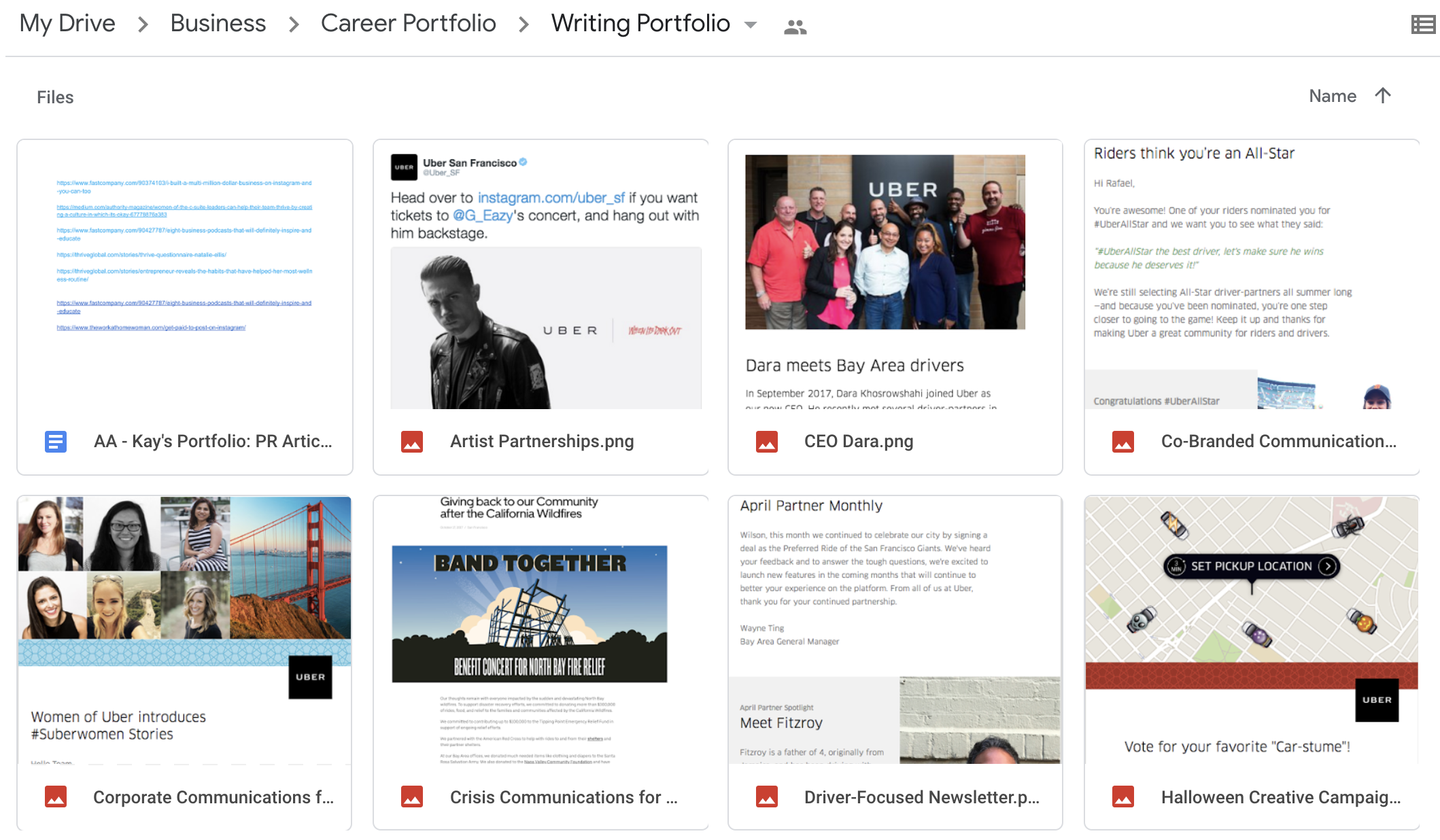Click chevron after My Drive breadcrumb
This screenshot has width=1440, height=840.
[x=143, y=25]
